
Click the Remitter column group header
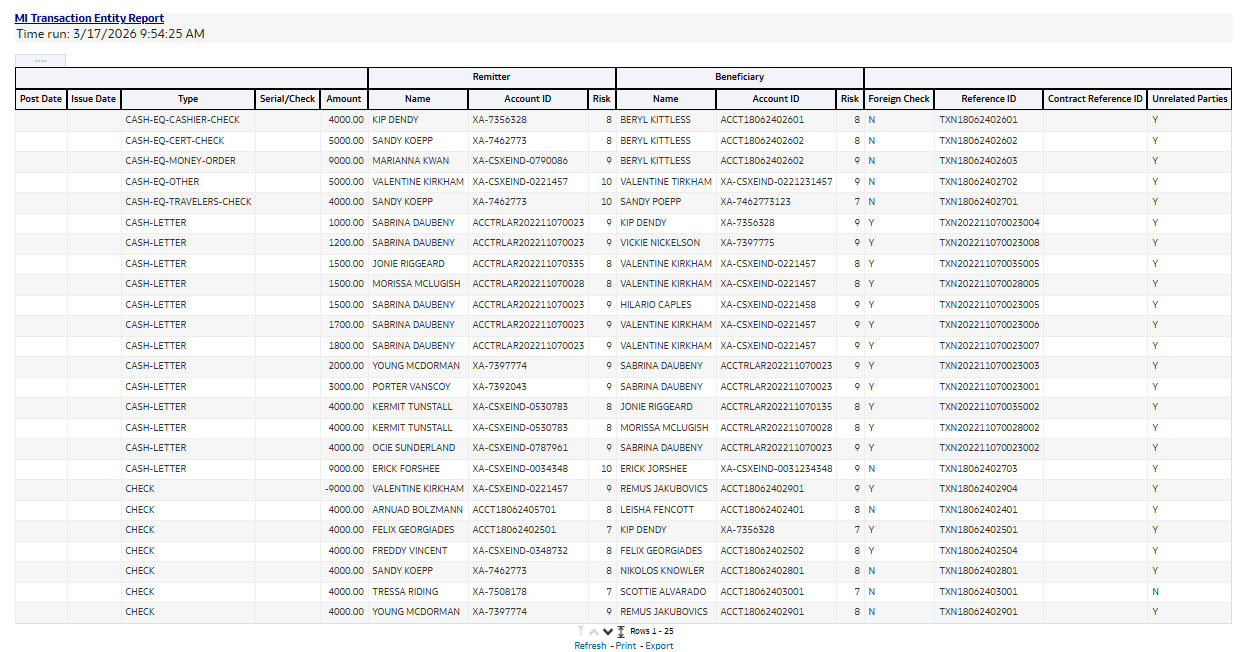tap(492, 77)
